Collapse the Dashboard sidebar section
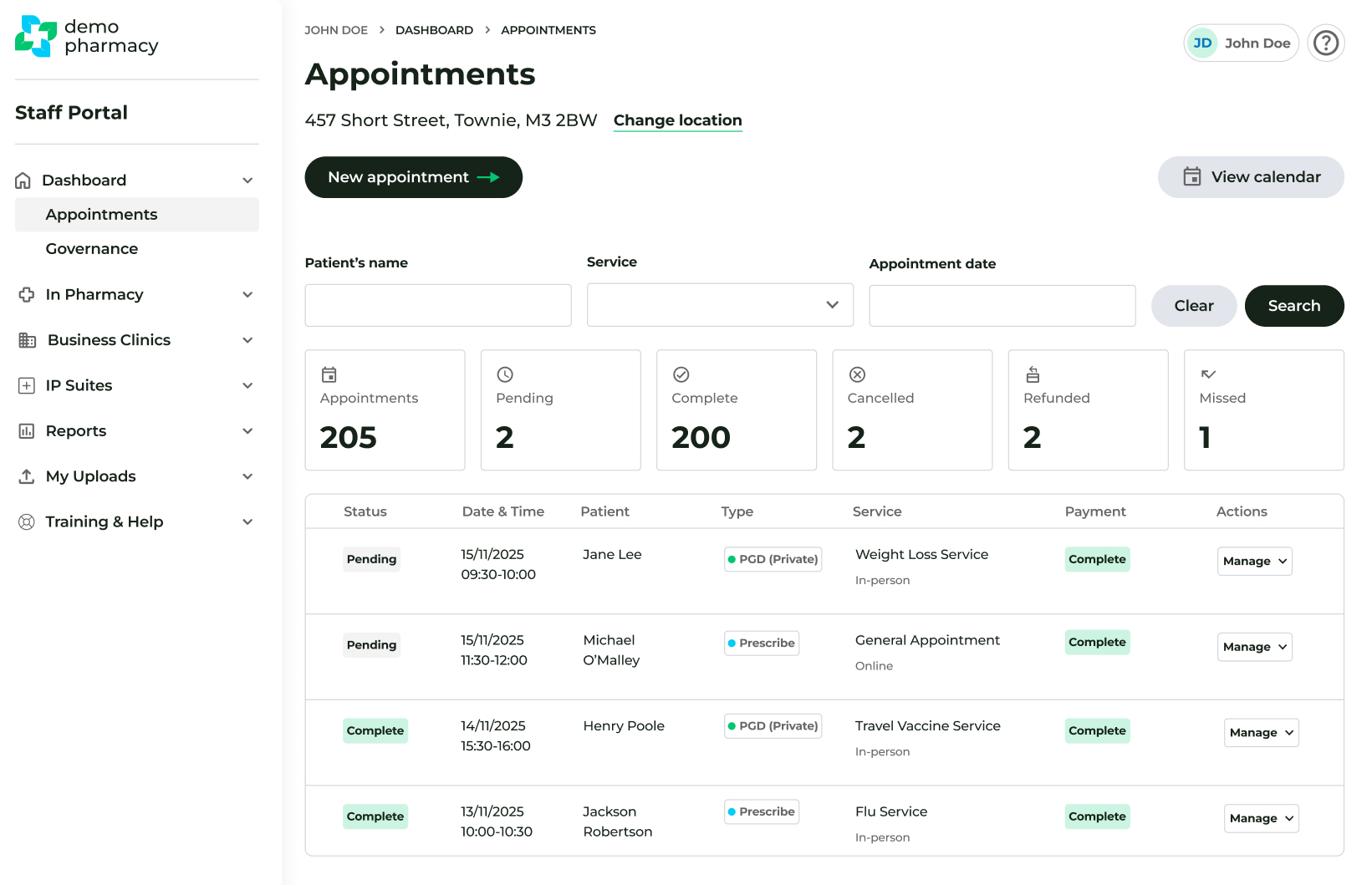 (x=247, y=180)
